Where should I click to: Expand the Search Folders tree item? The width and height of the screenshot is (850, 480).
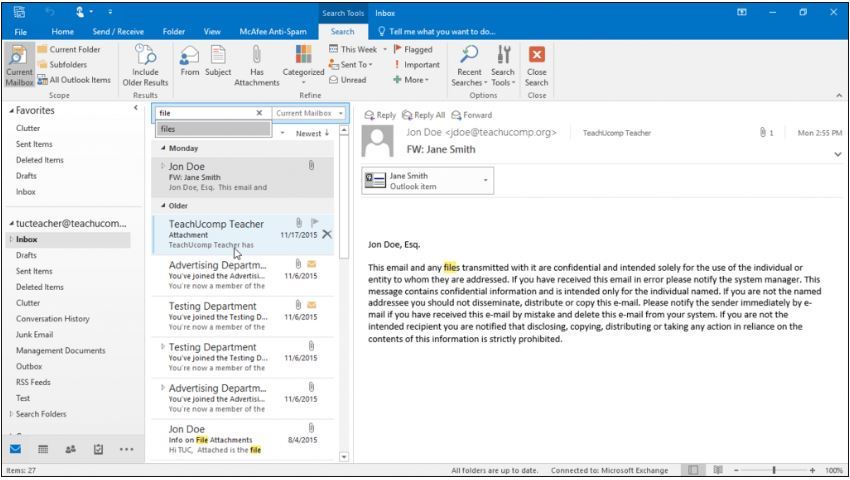point(11,414)
